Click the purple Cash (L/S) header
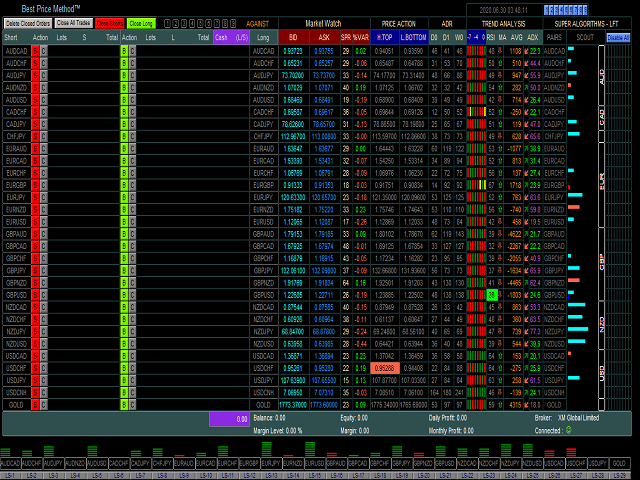This screenshot has height=480, width=640. point(231,38)
